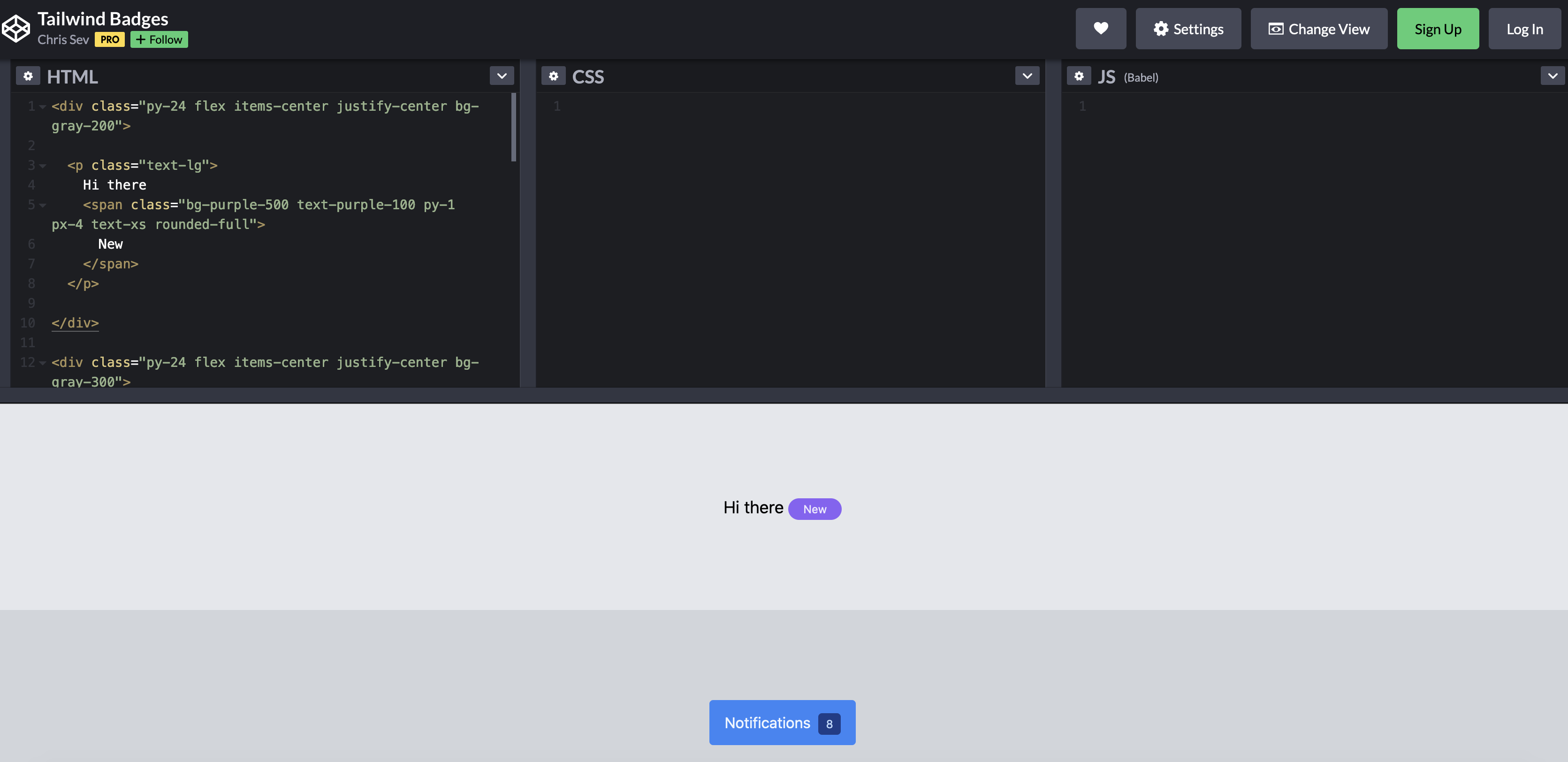Expand HTML panel dropdown chevron
The height and width of the screenshot is (762, 1568).
pyautogui.click(x=502, y=76)
